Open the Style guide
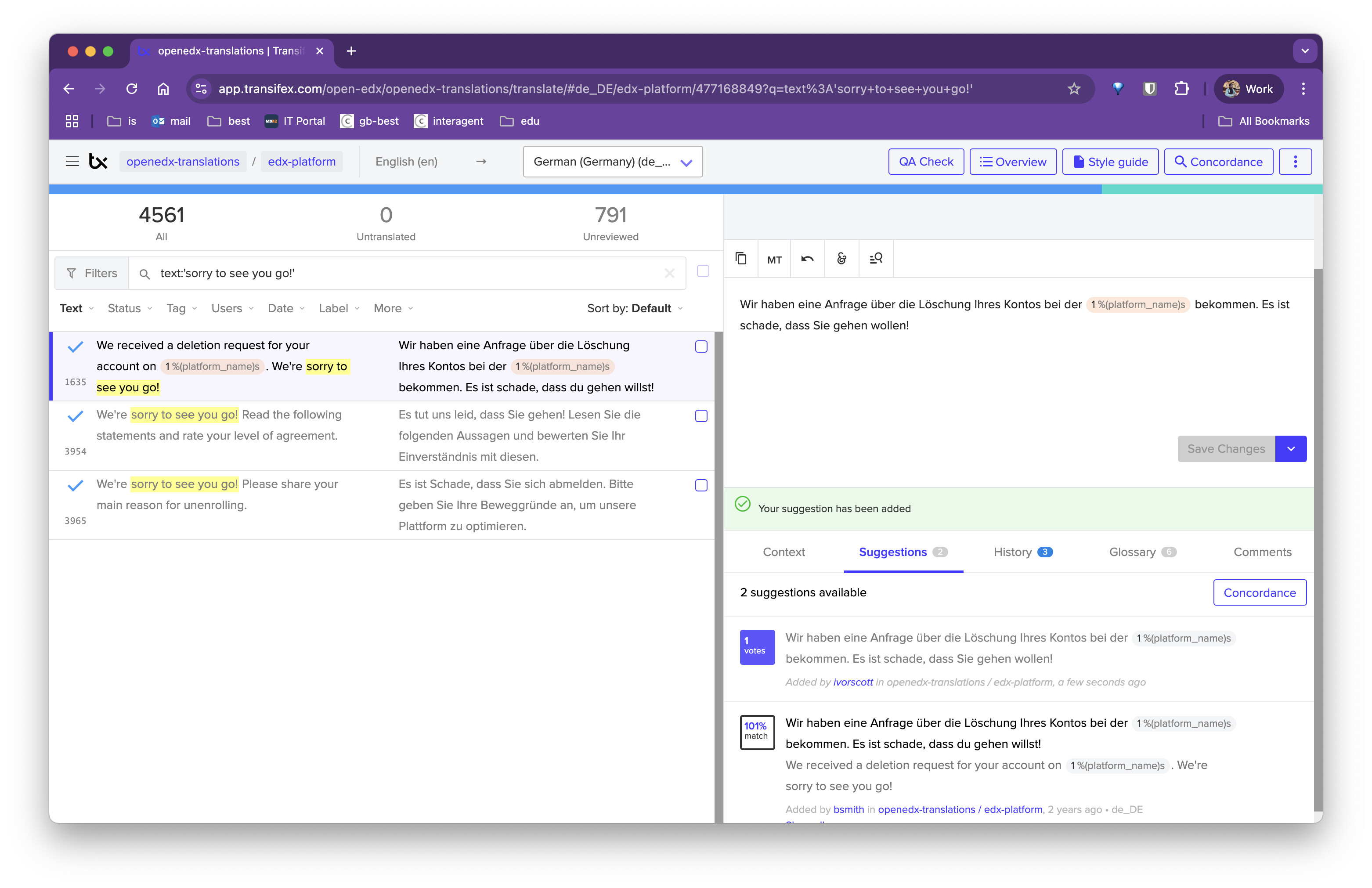1372x888 pixels. tap(1110, 162)
